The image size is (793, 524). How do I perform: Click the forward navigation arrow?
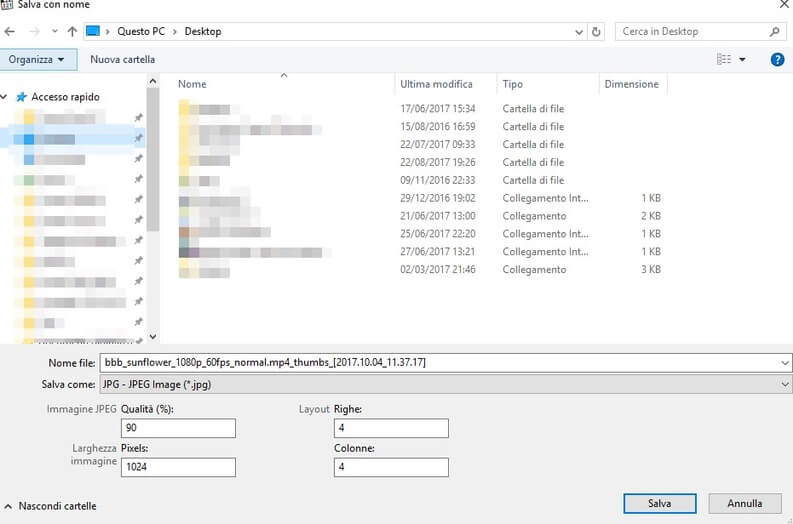pyautogui.click(x=33, y=32)
